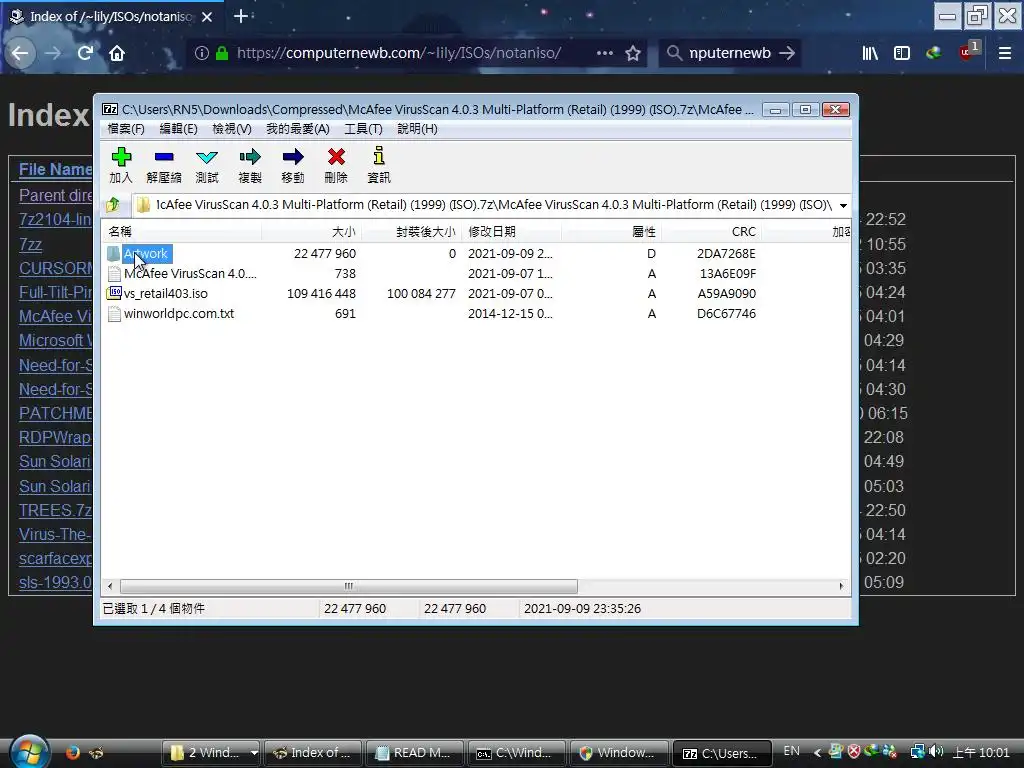Open the 7zz link in browser listing

tap(31, 244)
